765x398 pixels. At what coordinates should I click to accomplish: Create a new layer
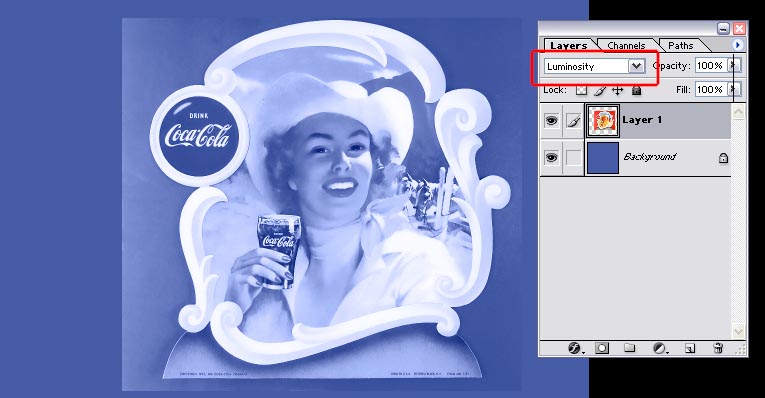click(x=689, y=348)
